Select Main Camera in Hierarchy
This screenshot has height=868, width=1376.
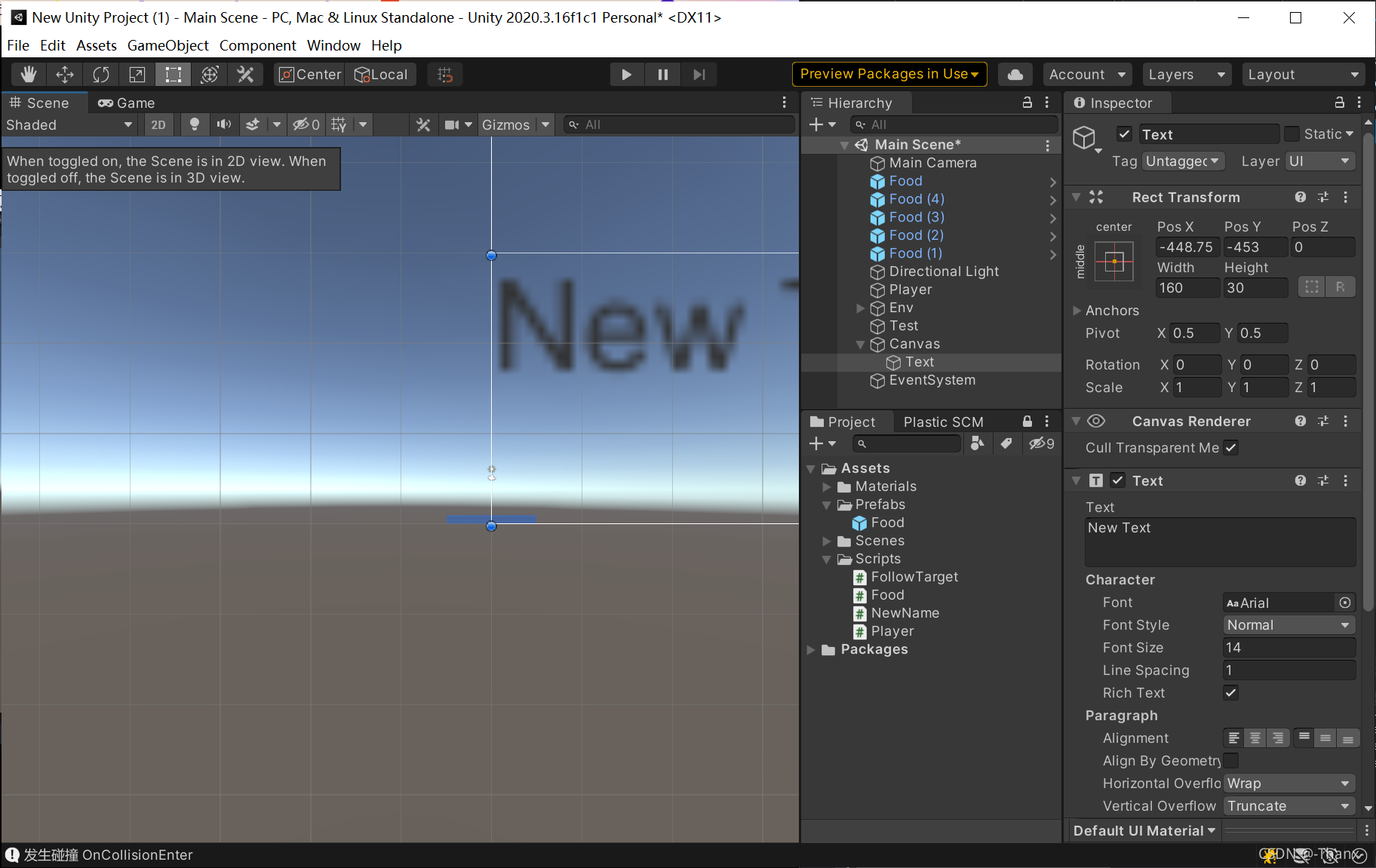932,163
